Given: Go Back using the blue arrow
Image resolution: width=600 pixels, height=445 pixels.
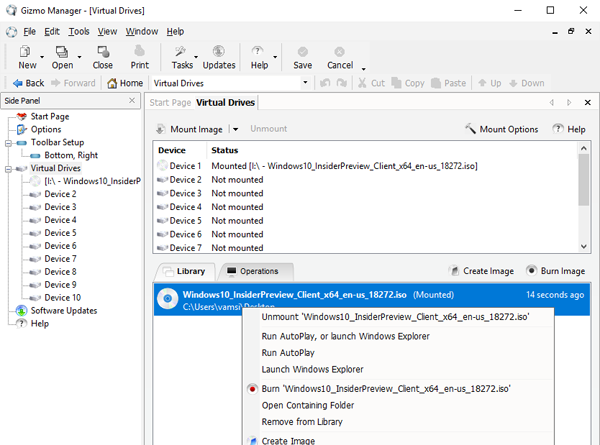Looking at the screenshot, I should click(28, 83).
